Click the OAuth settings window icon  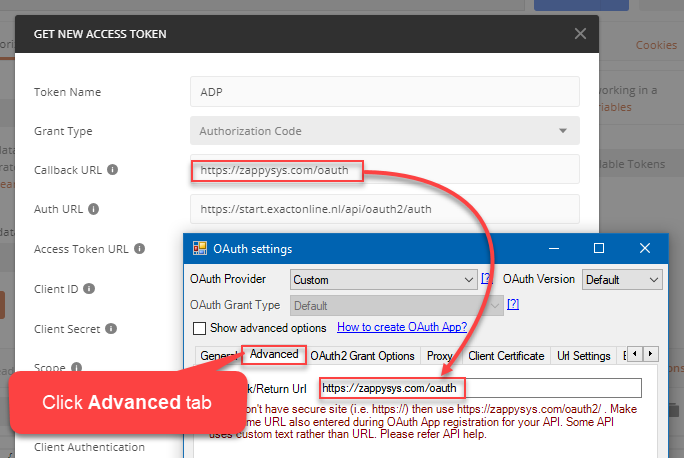pyautogui.click(x=200, y=248)
